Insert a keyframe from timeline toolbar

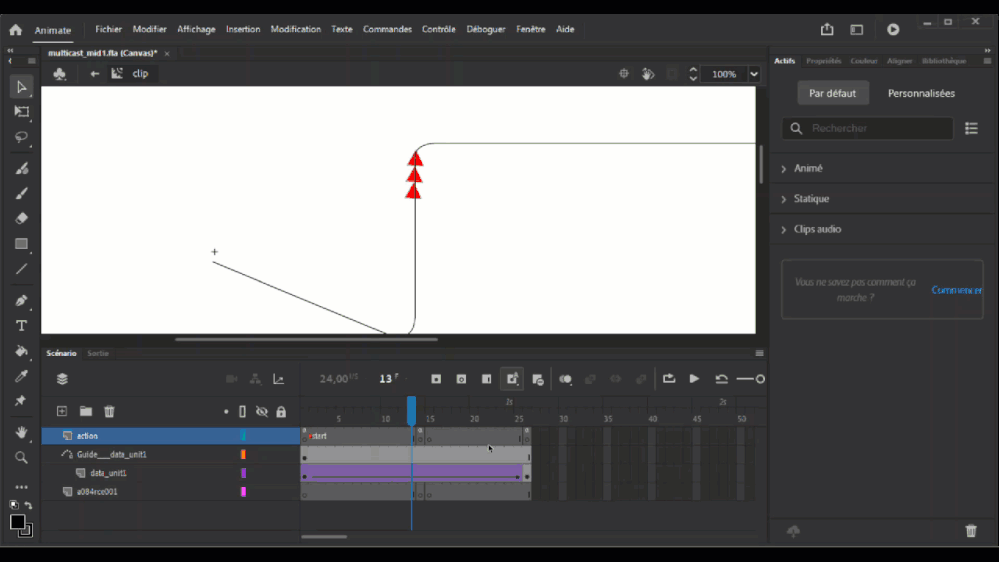coord(436,379)
